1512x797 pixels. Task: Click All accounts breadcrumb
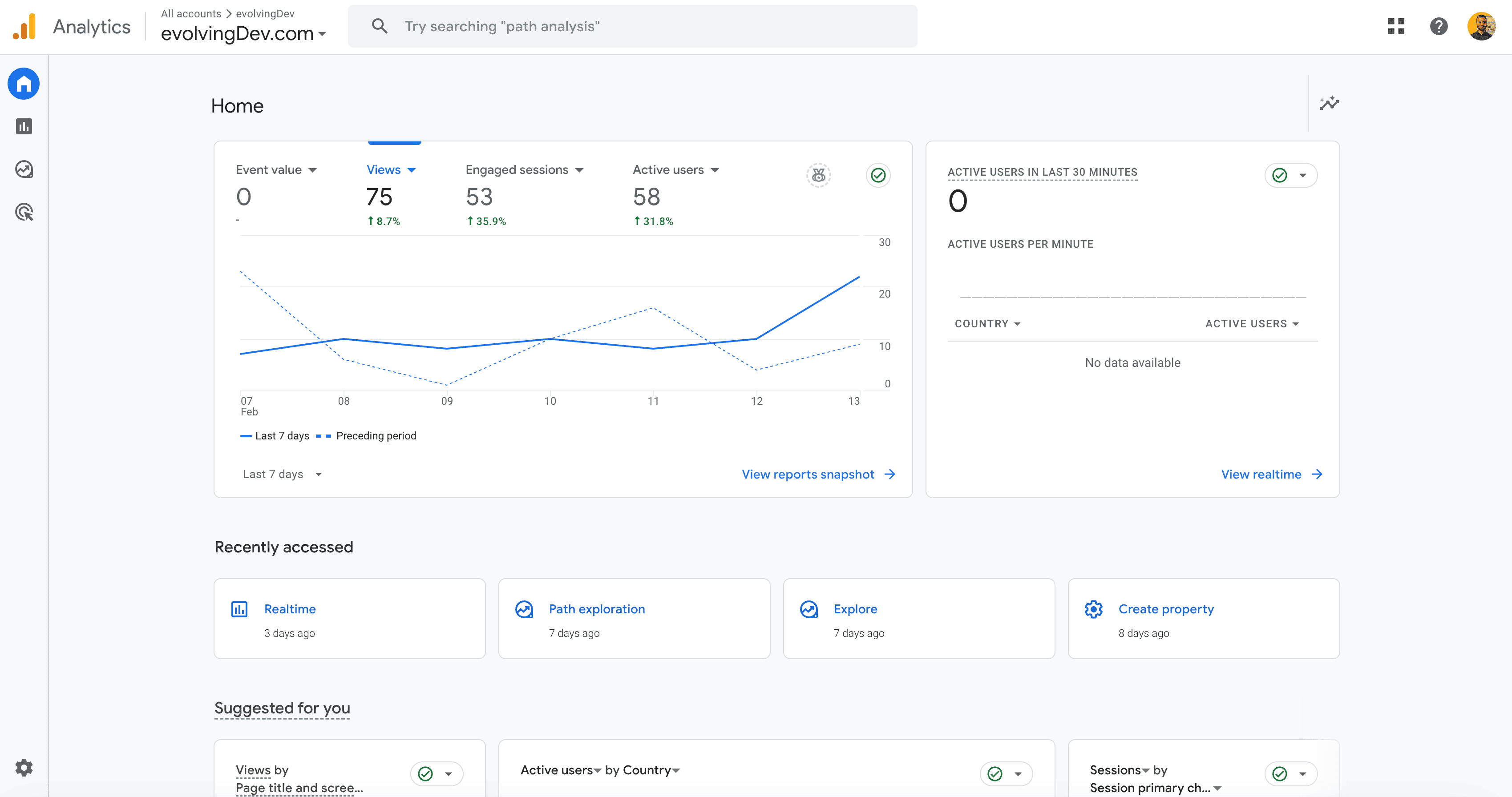pyautogui.click(x=191, y=13)
